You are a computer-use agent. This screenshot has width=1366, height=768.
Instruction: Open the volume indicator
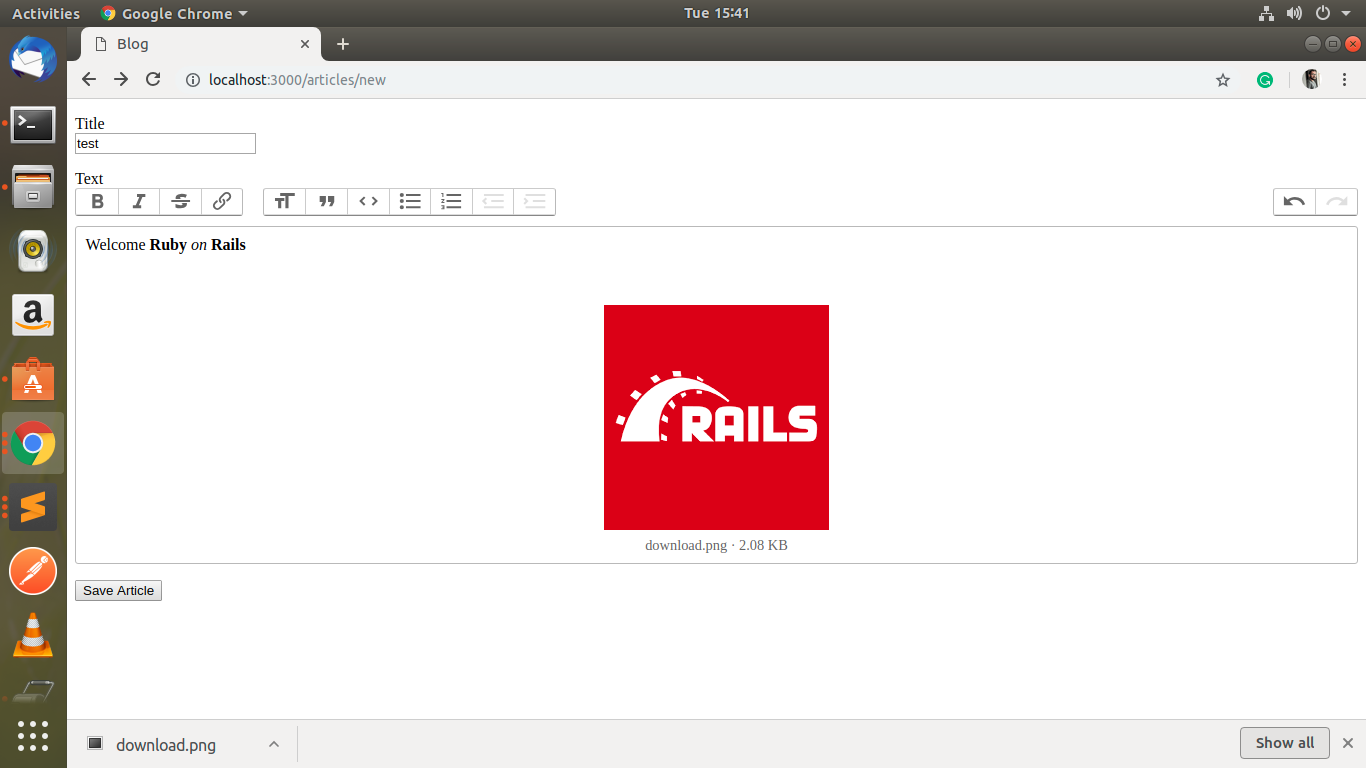(x=1294, y=13)
